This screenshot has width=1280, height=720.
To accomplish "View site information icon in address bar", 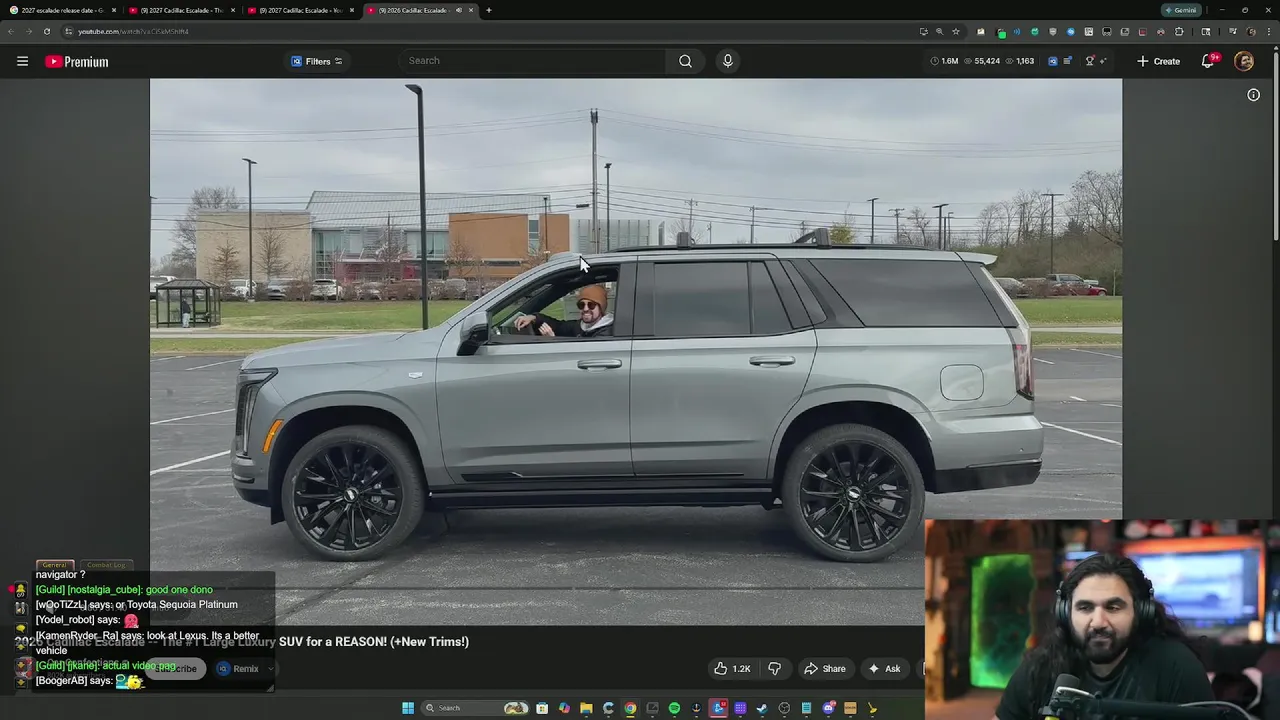I will click(68, 31).
